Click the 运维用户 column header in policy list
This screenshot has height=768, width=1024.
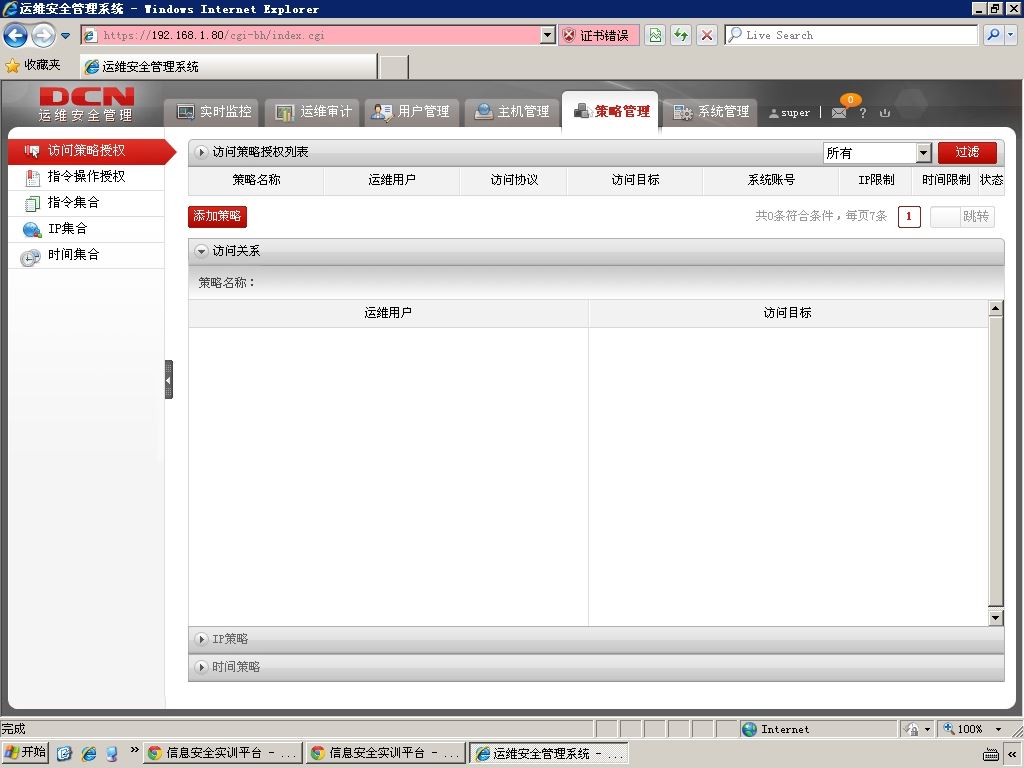[x=392, y=180]
